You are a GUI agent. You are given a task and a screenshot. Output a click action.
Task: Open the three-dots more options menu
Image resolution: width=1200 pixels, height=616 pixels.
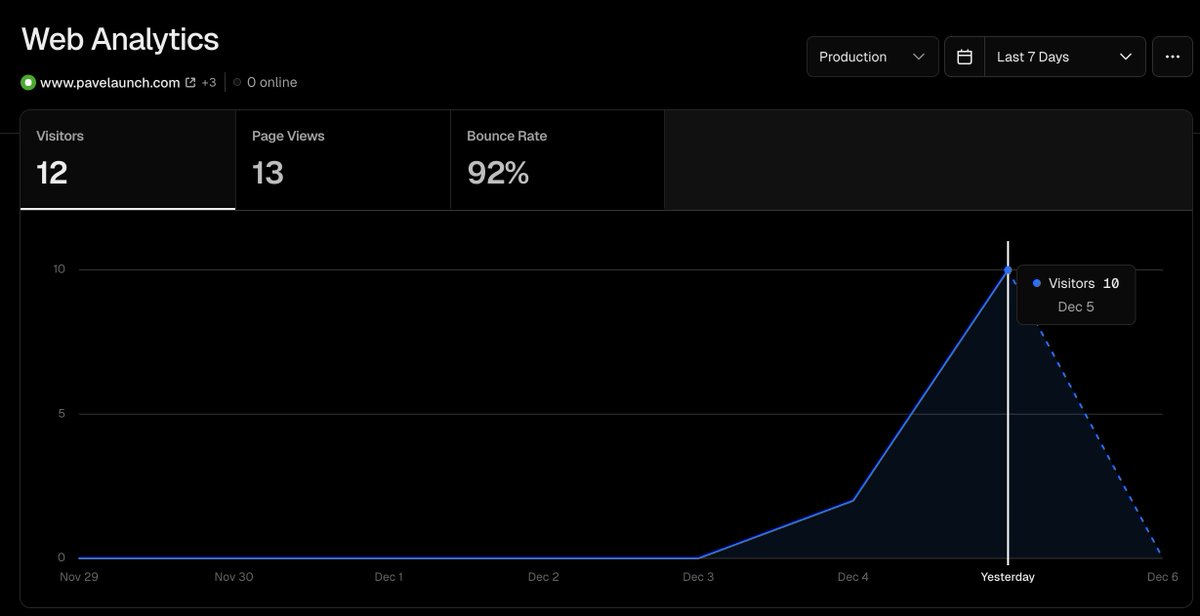[1172, 57]
